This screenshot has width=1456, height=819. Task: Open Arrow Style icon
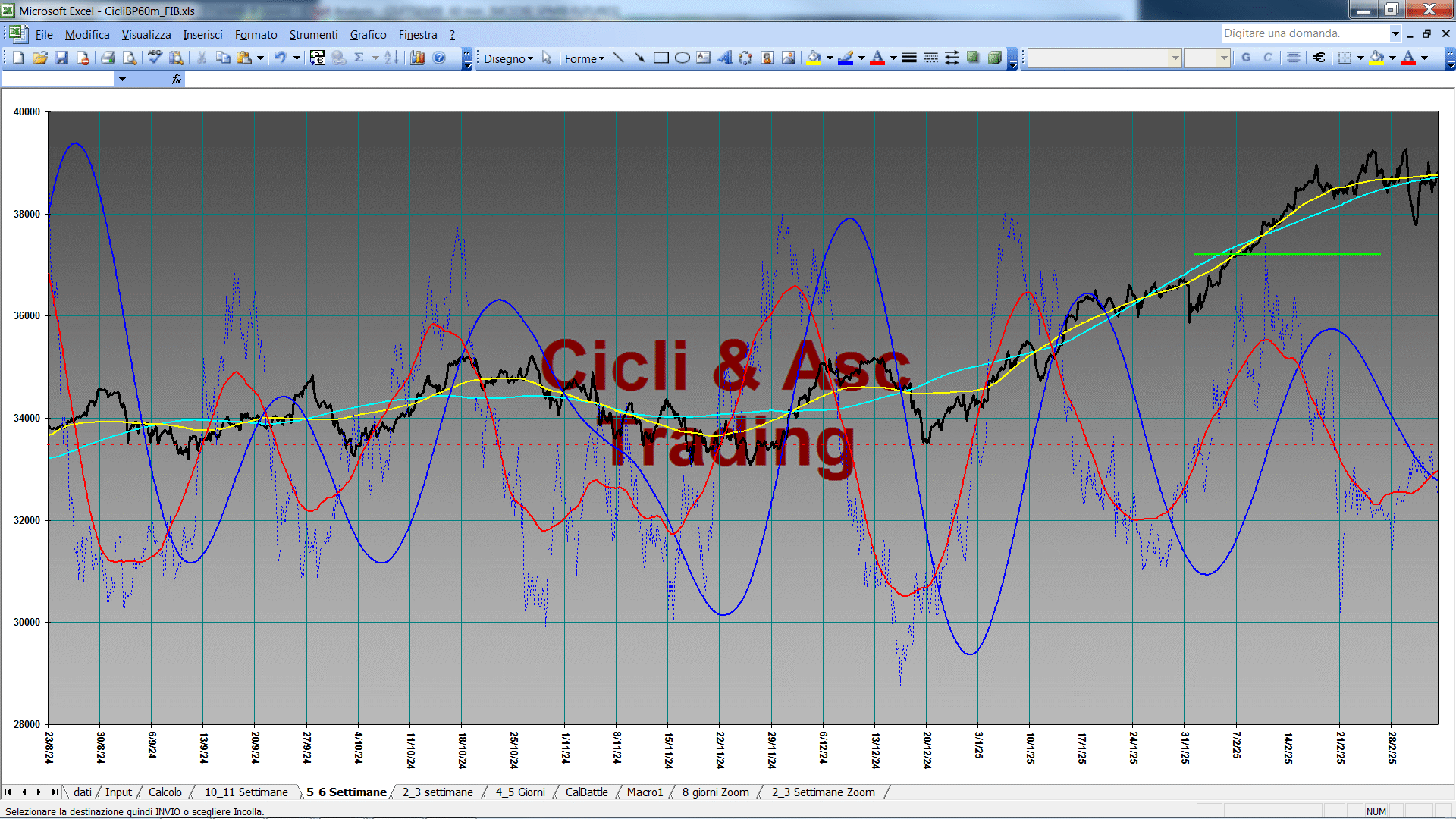click(x=952, y=58)
